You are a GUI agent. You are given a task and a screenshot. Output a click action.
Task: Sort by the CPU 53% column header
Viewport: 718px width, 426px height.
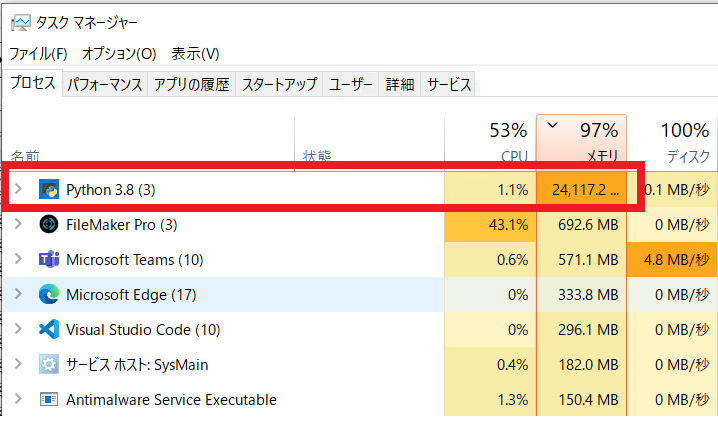tap(490, 142)
